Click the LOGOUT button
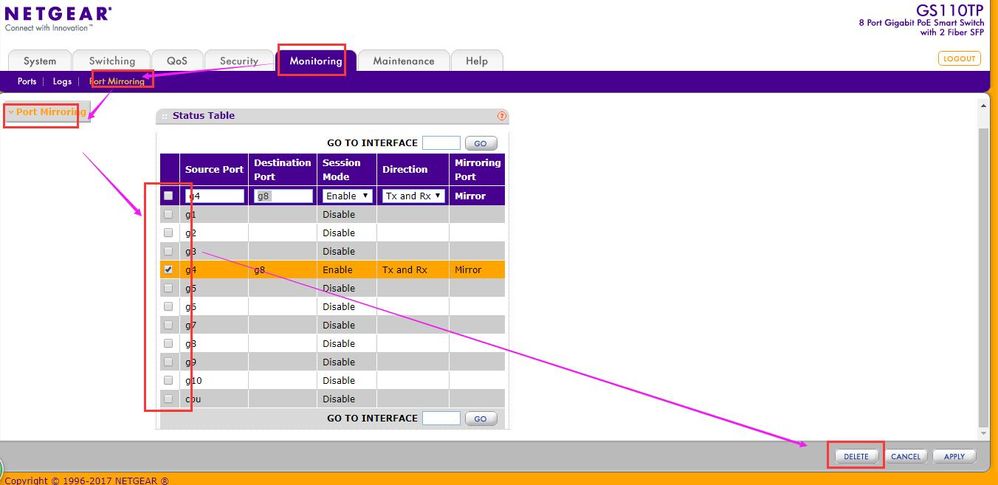This screenshot has width=998, height=485. (959, 59)
